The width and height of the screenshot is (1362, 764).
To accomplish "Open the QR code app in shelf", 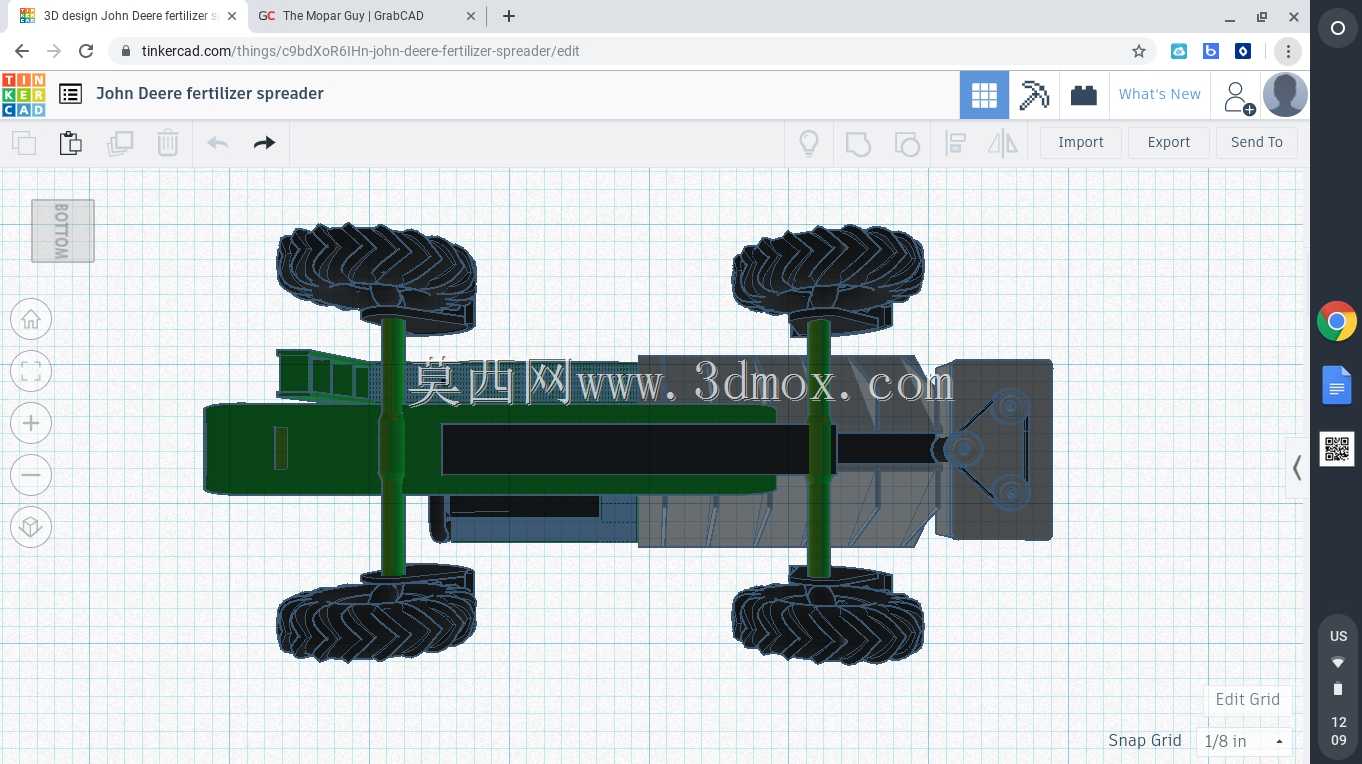I will tap(1337, 449).
